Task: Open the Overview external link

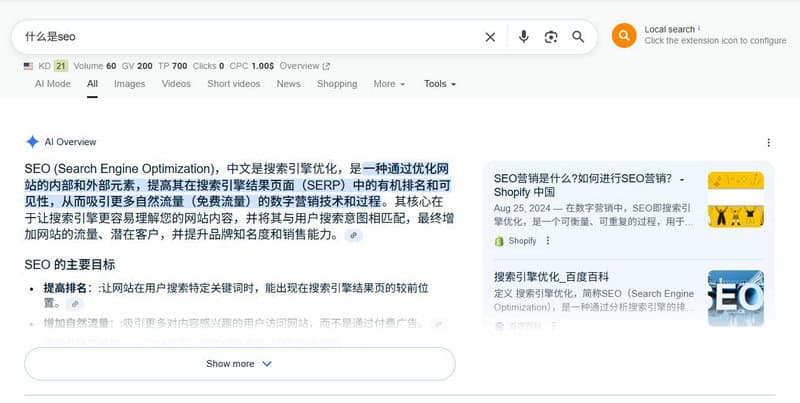Action: (x=305, y=66)
